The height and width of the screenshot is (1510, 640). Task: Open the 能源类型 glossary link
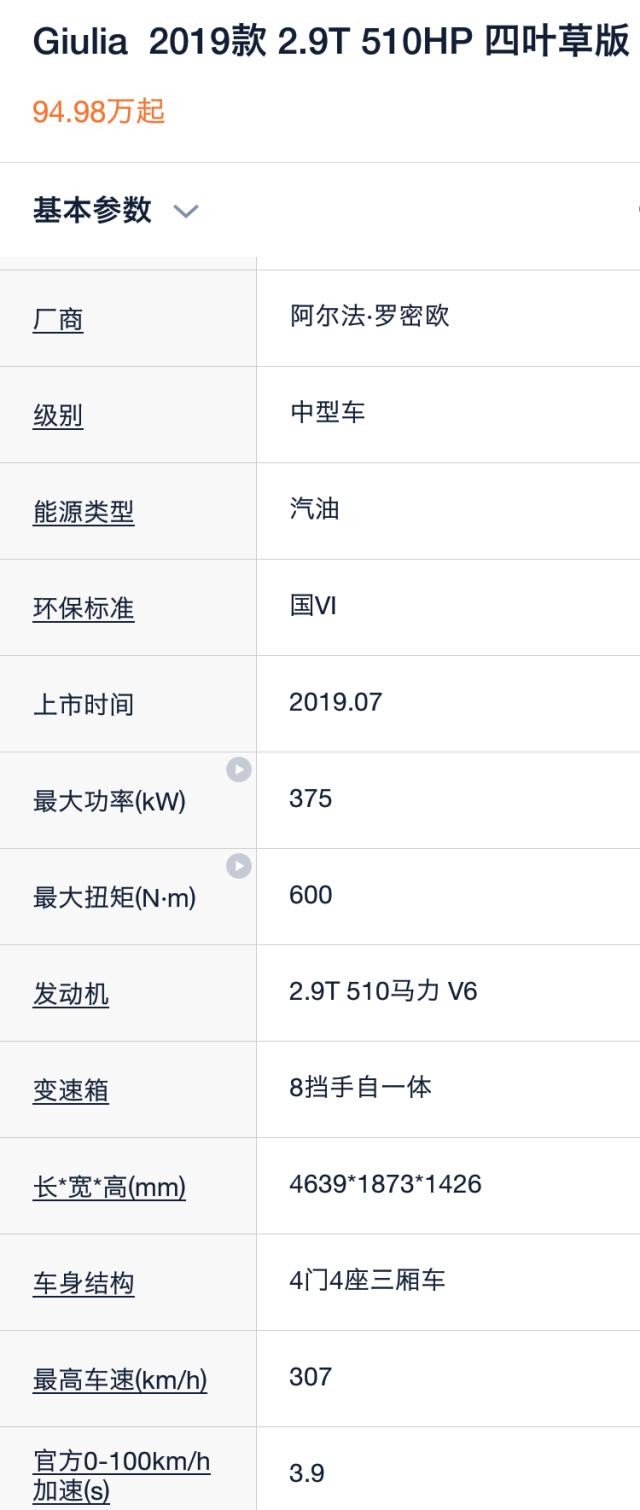tap(83, 512)
